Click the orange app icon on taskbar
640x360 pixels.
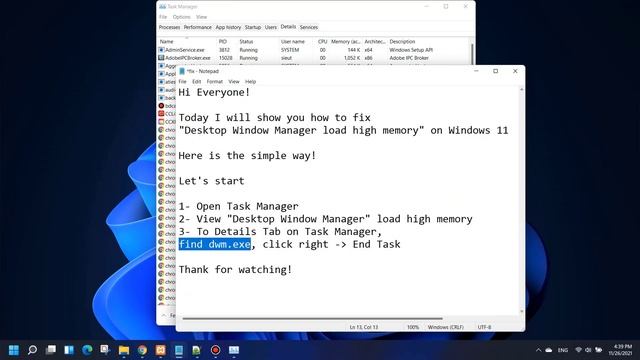(160, 350)
